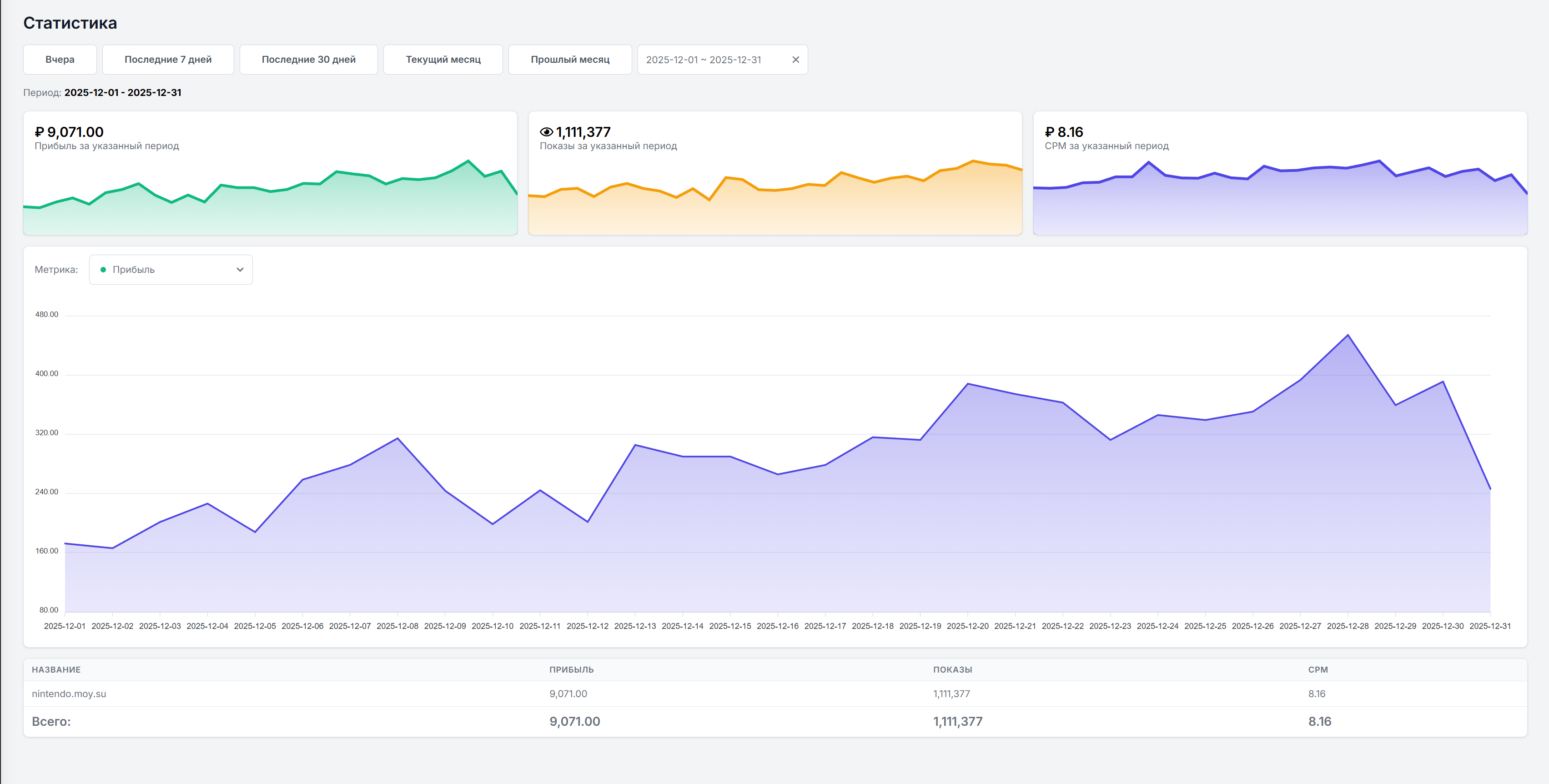This screenshot has width=1549, height=784.
Task: Click the ruble icon next to 9,071.00
Action: 40,132
